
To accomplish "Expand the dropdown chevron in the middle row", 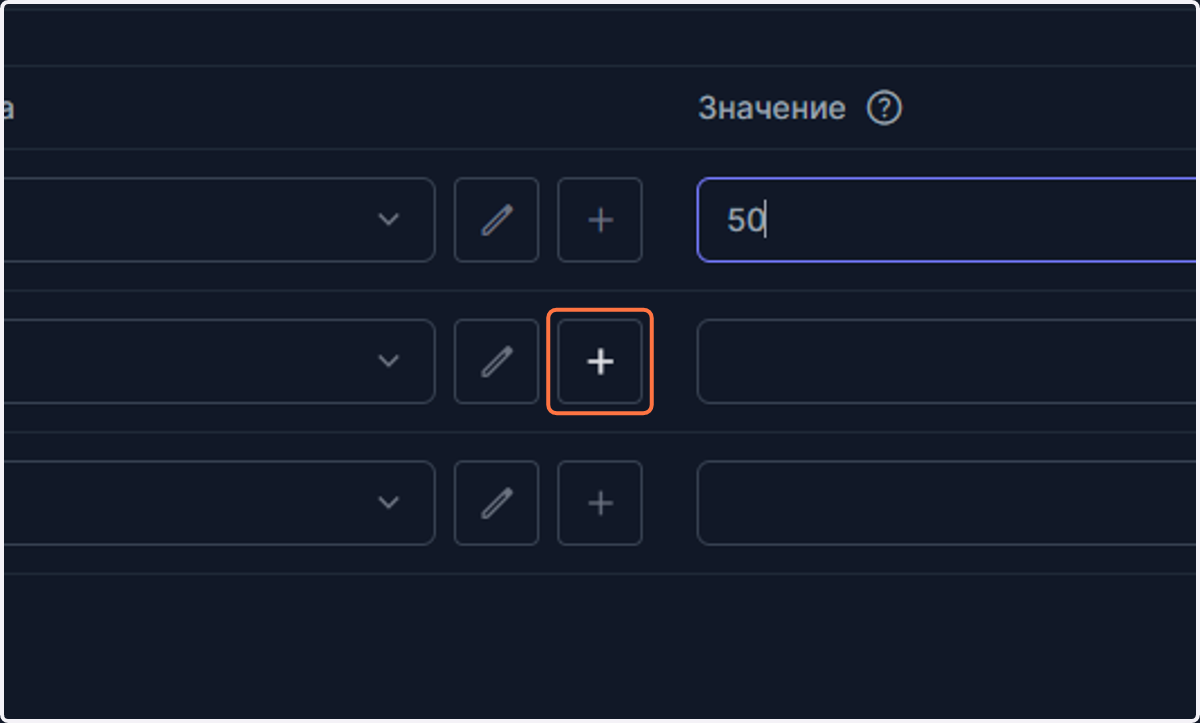I will click(389, 361).
